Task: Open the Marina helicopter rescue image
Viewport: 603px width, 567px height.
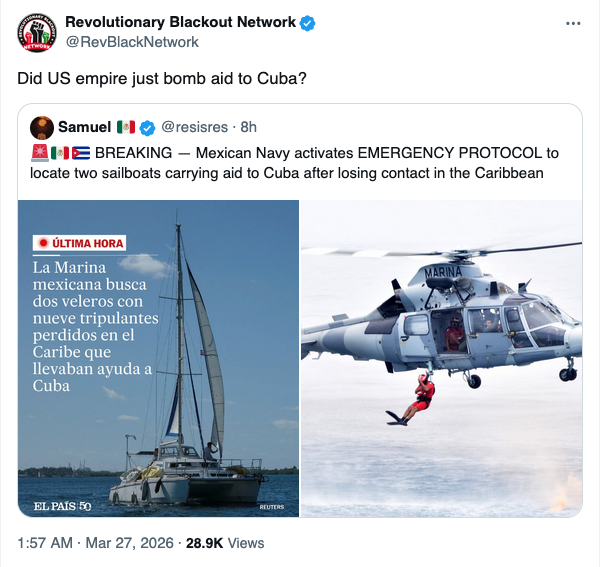Action: pos(441,358)
